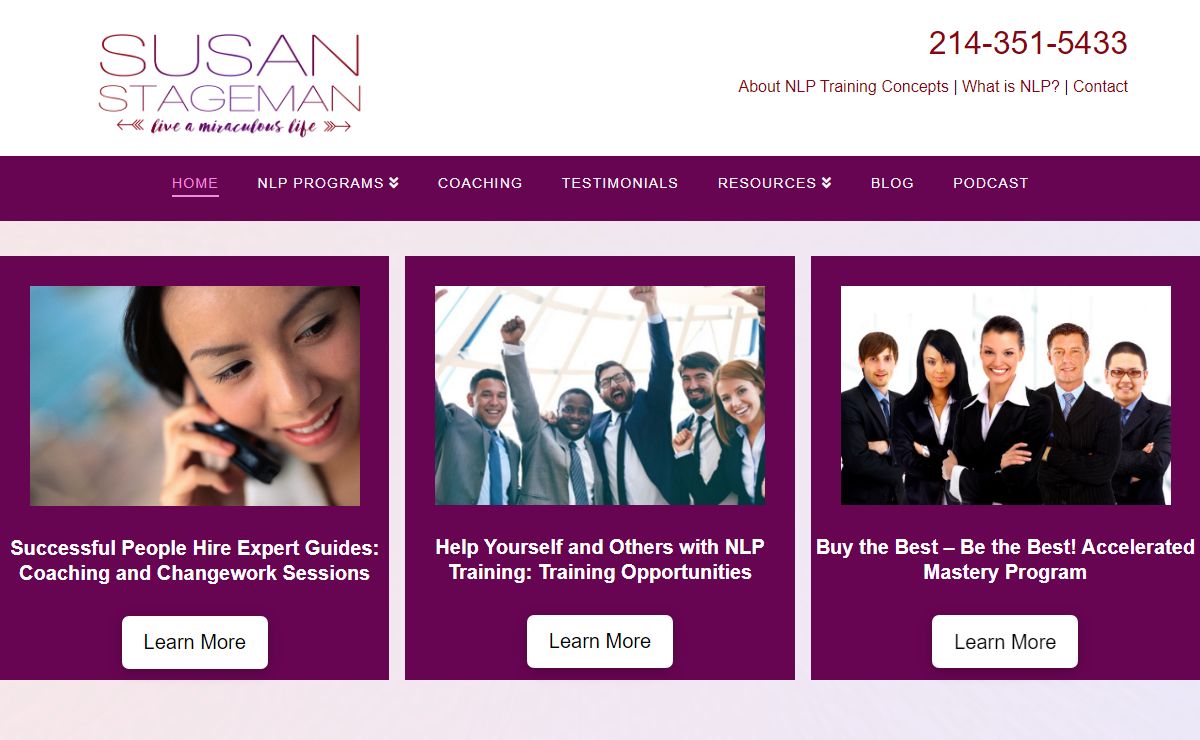The image size is (1200, 740).
Task: Click Learn More under Coaching and Changework Sessions
Action: point(195,642)
